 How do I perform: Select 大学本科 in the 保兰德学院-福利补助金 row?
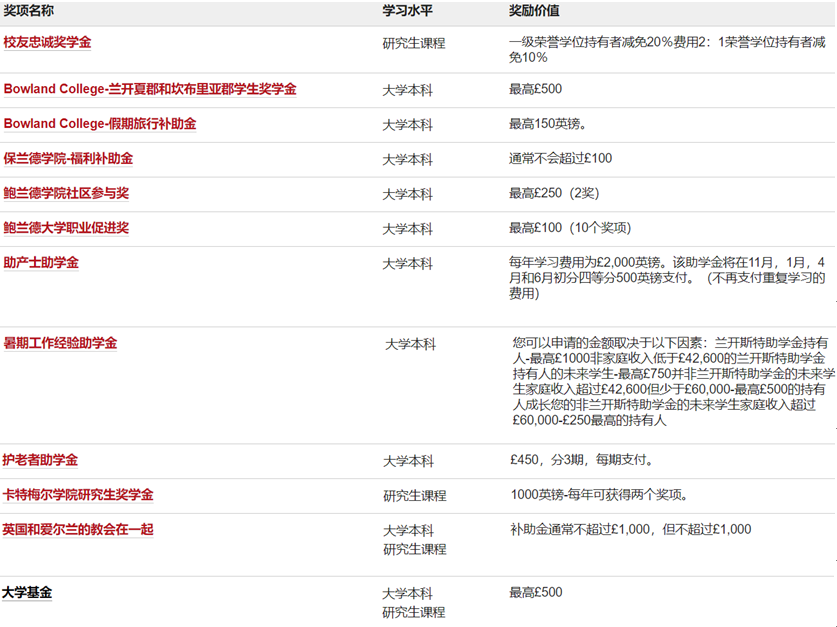407,160
